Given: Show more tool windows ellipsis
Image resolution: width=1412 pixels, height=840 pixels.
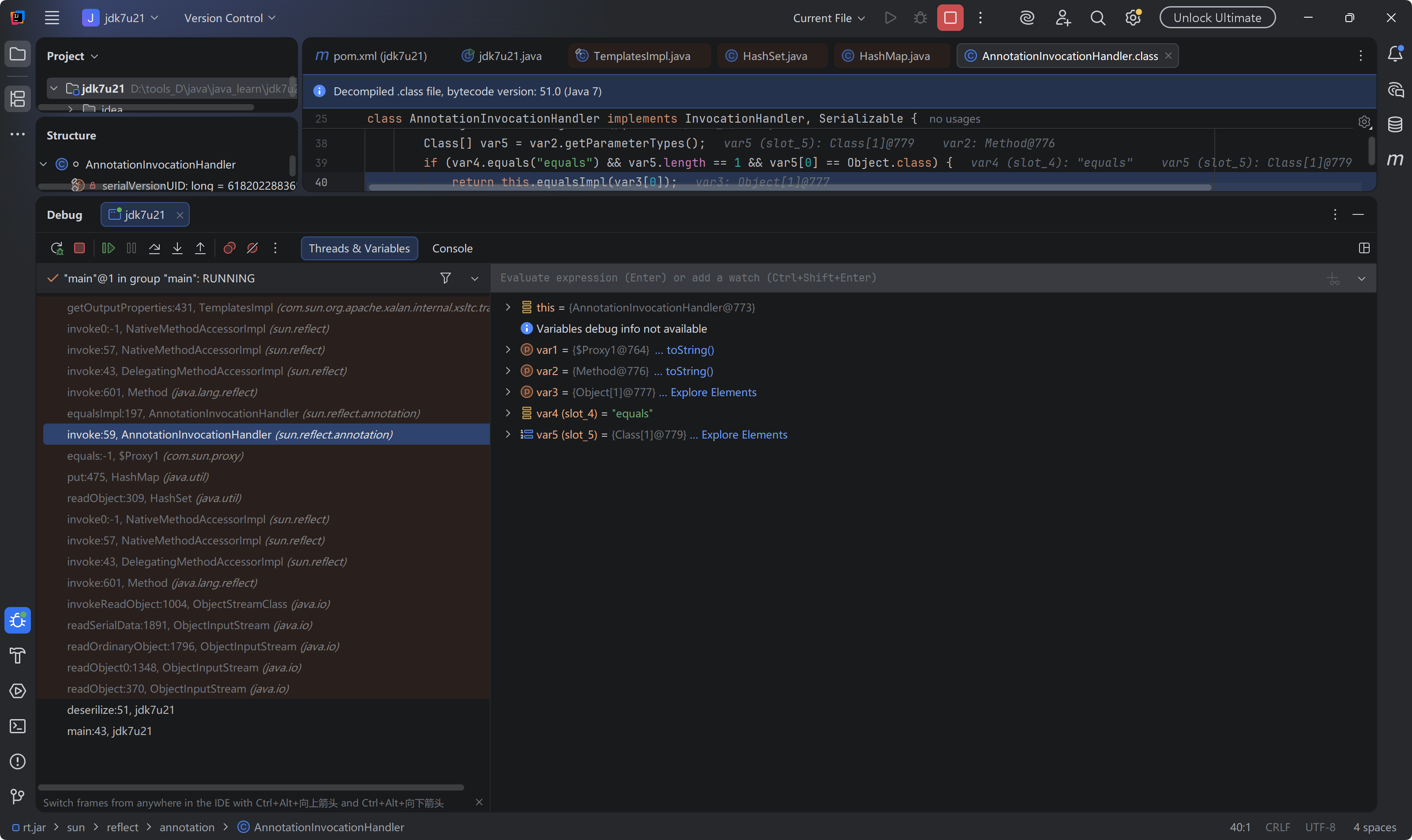Looking at the screenshot, I should [18, 134].
